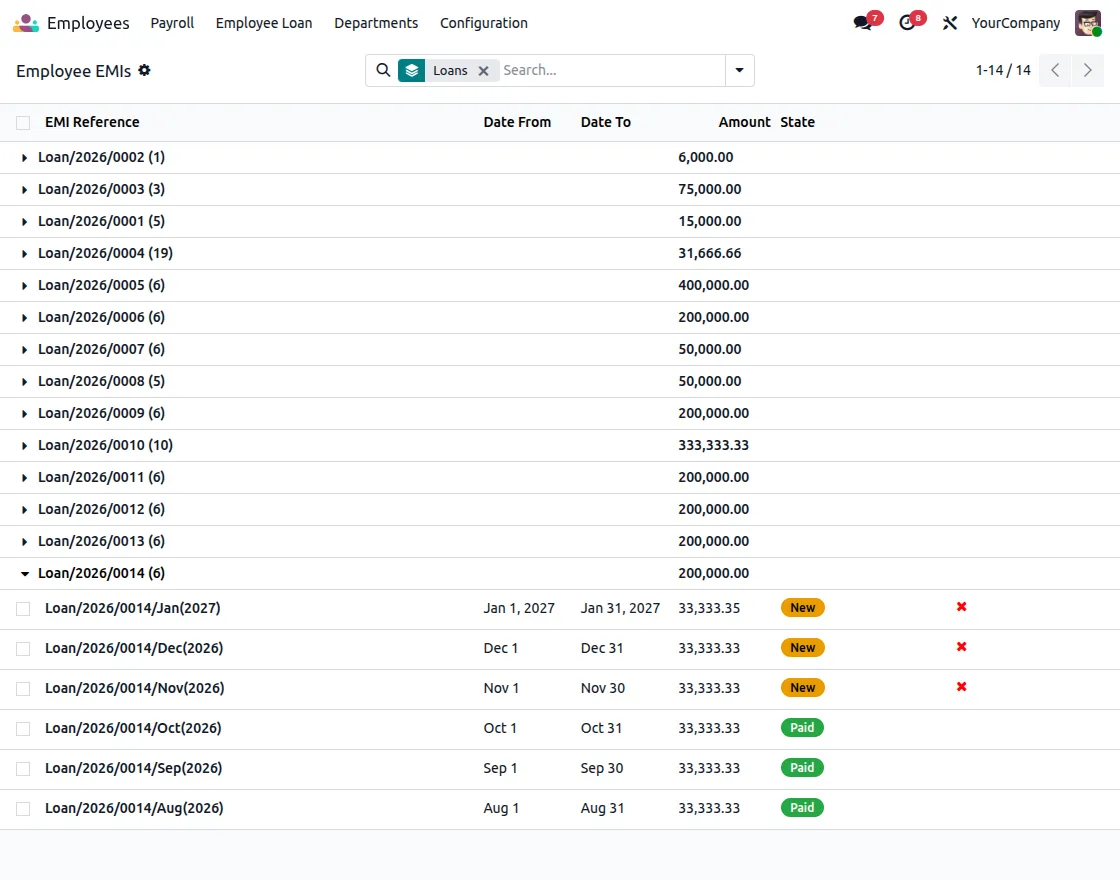The height and width of the screenshot is (880, 1120).
Task: Sort by the Amount column header
Action: [x=744, y=122]
